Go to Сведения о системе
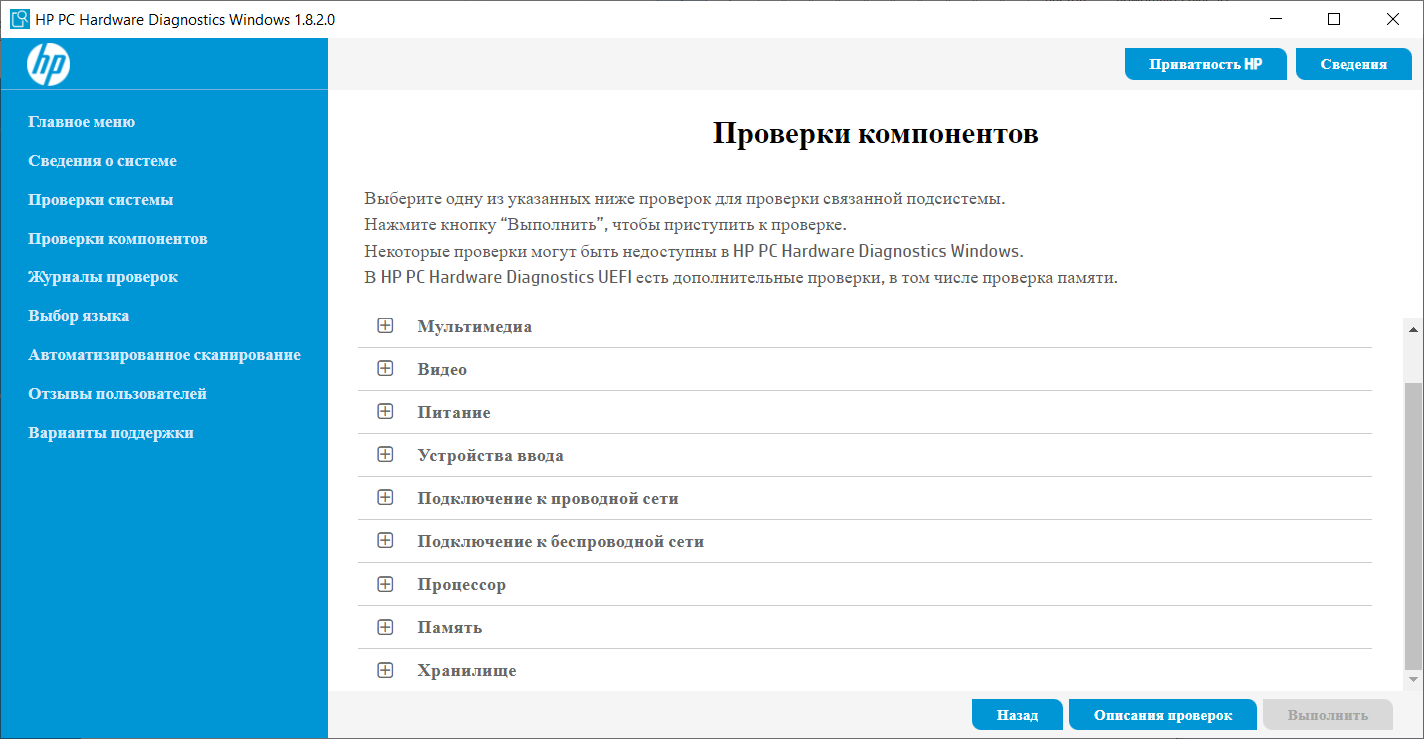 pyautogui.click(x=102, y=161)
